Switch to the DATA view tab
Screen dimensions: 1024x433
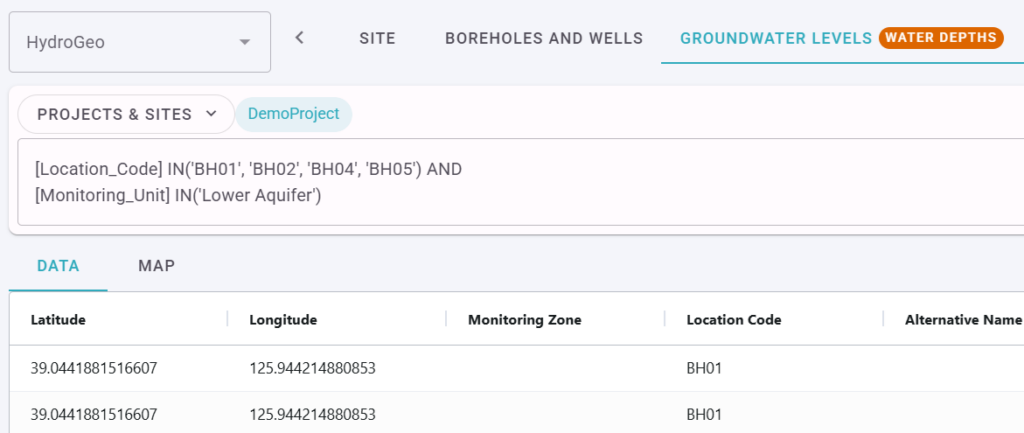point(58,266)
